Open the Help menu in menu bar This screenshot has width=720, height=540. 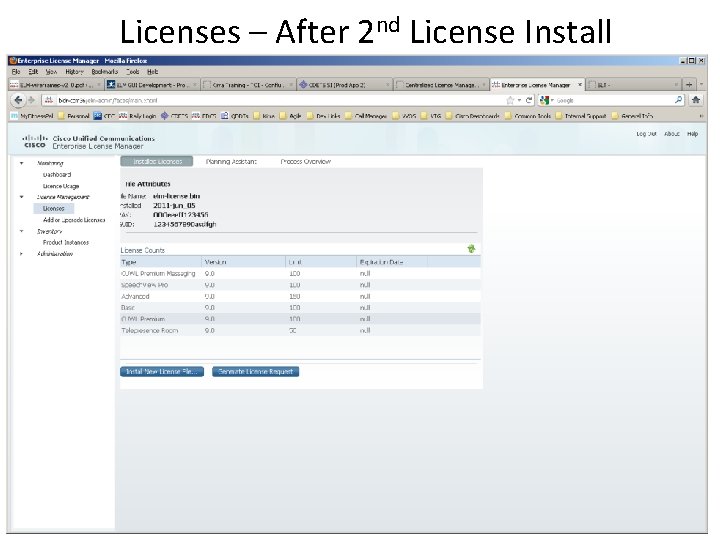tap(152, 72)
